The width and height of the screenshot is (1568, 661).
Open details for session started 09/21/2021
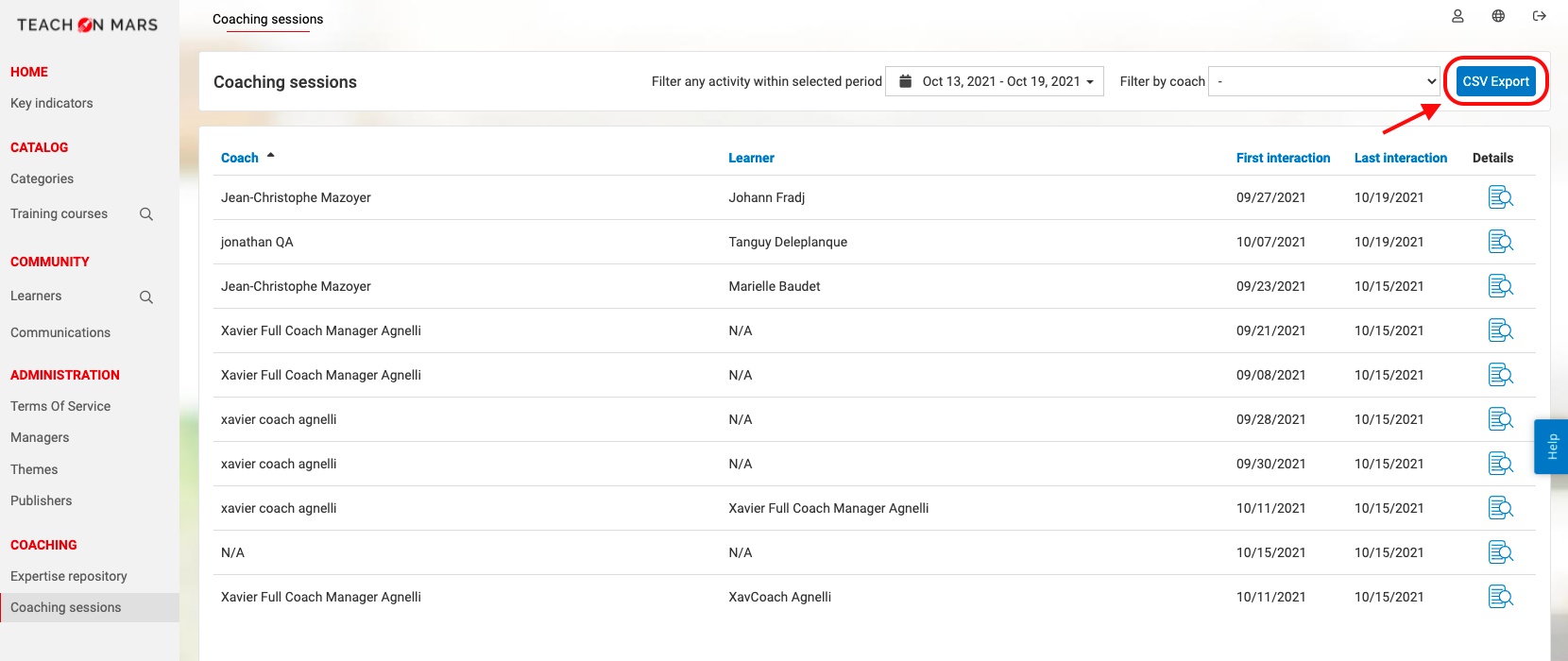[1500, 330]
